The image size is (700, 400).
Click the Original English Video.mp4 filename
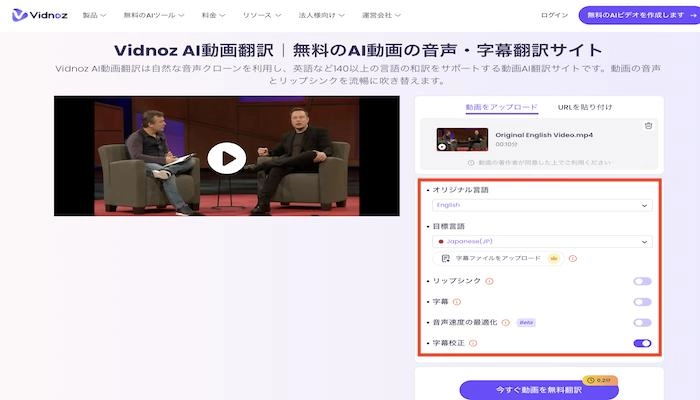pyautogui.click(x=544, y=135)
